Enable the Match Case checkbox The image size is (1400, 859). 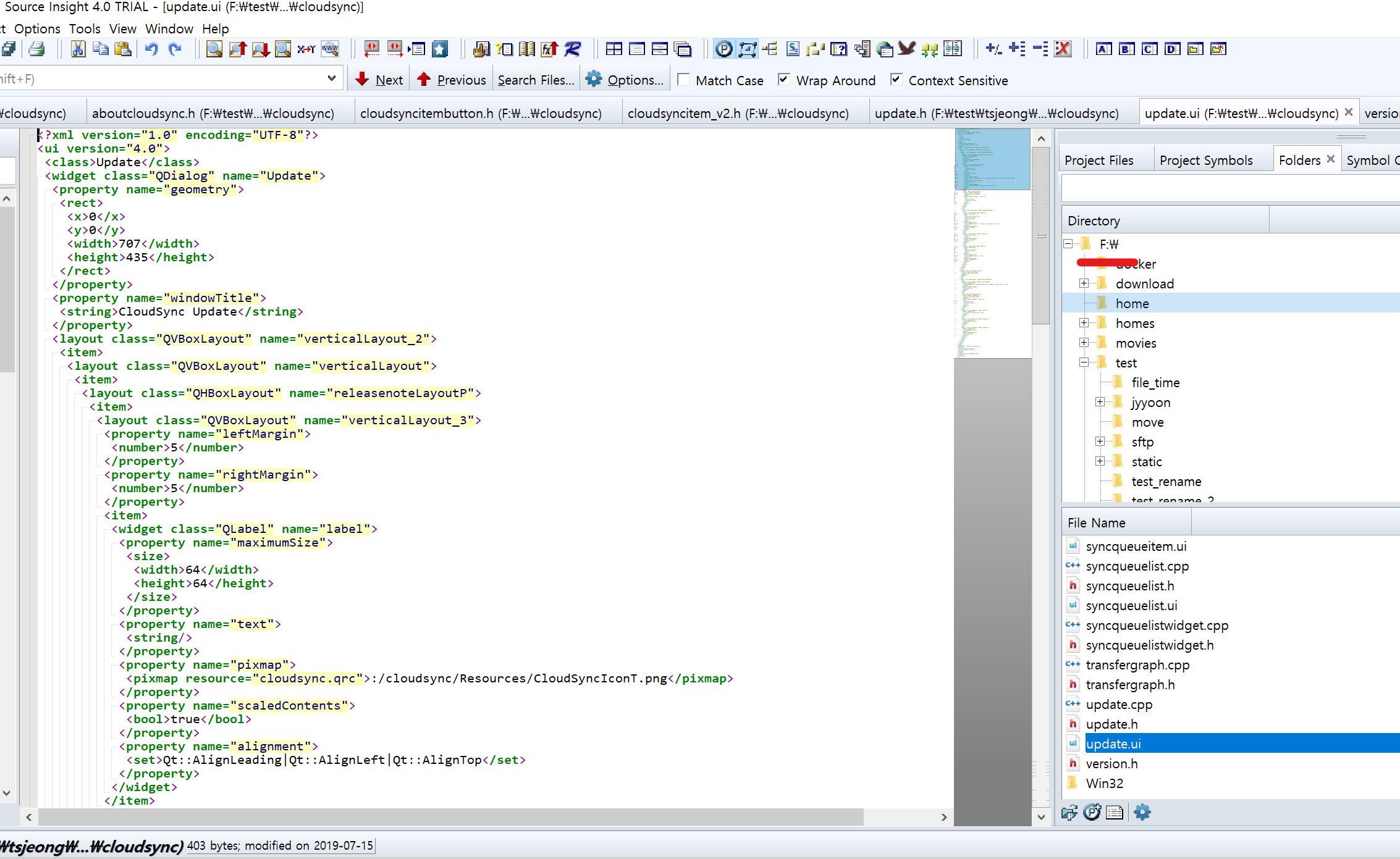tap(683, 80)
